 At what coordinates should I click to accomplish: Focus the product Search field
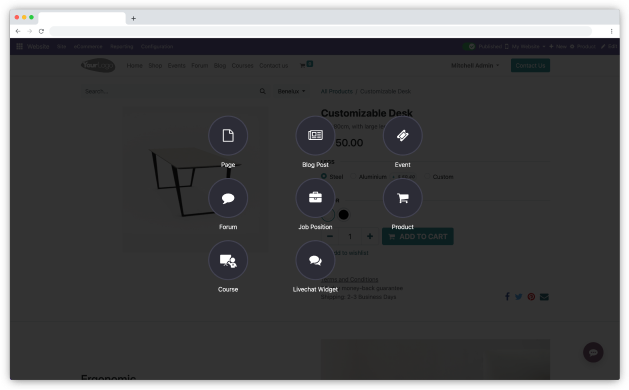click(x=170, y=91)
